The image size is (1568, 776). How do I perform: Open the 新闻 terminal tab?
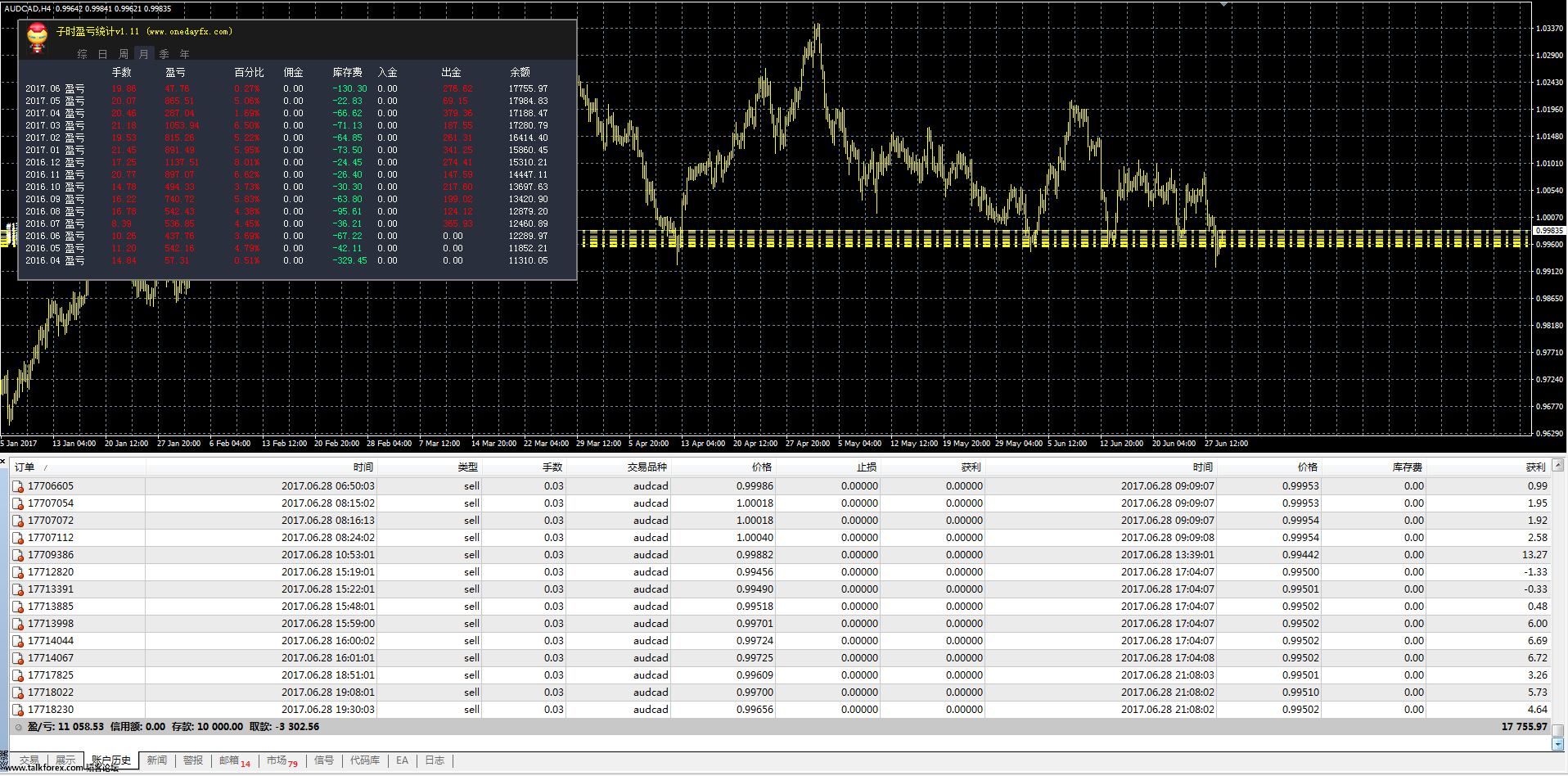157,760
